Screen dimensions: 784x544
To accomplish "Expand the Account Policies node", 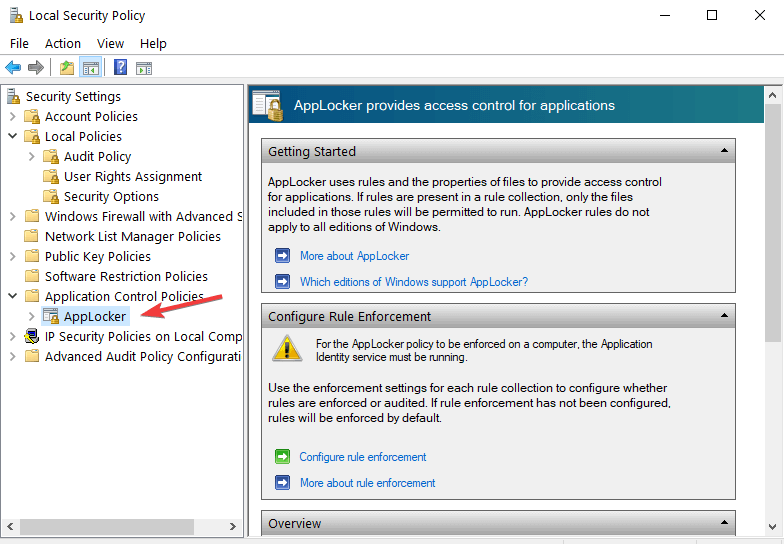I will pos(13,116).
